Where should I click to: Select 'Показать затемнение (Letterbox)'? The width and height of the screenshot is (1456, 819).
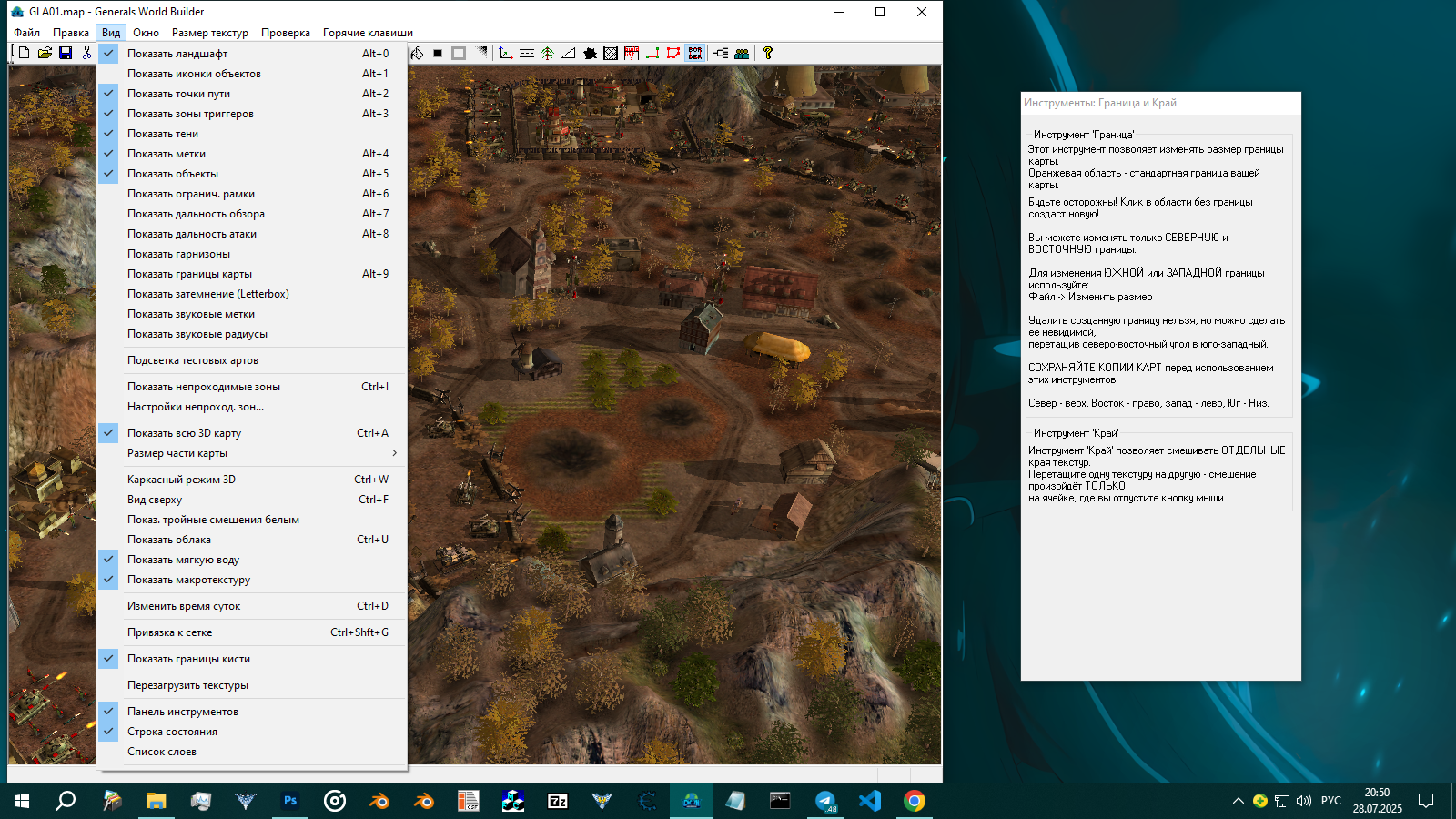[252, 294]
